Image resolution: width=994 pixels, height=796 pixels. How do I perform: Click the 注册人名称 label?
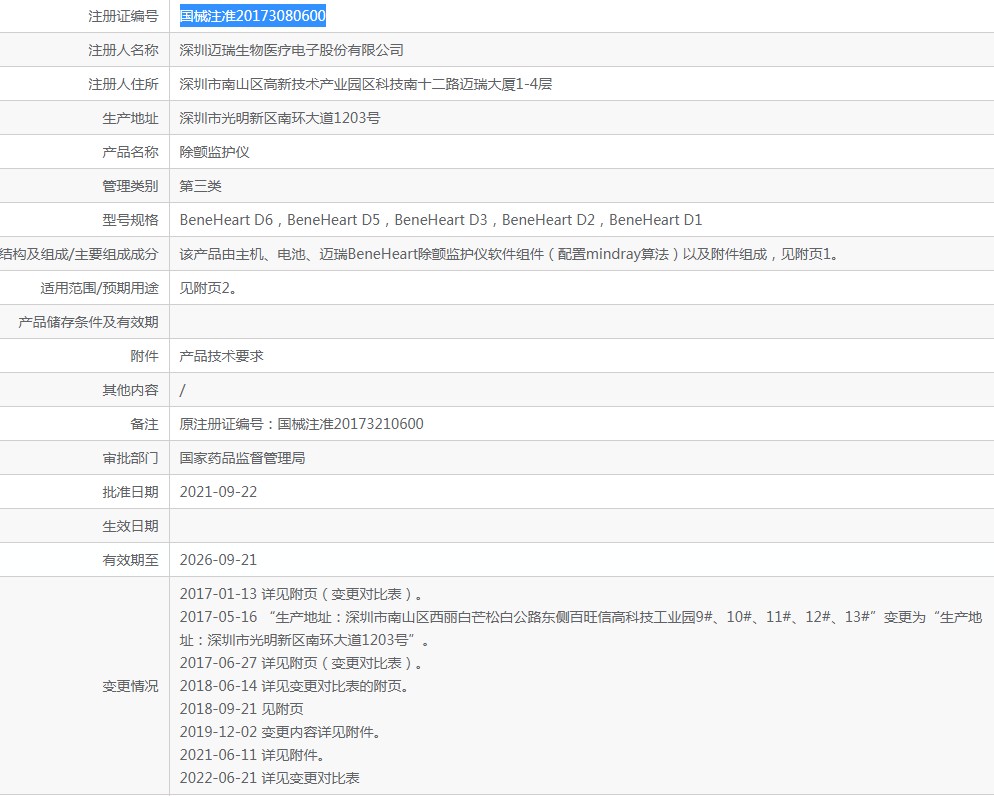coord(123,50)
